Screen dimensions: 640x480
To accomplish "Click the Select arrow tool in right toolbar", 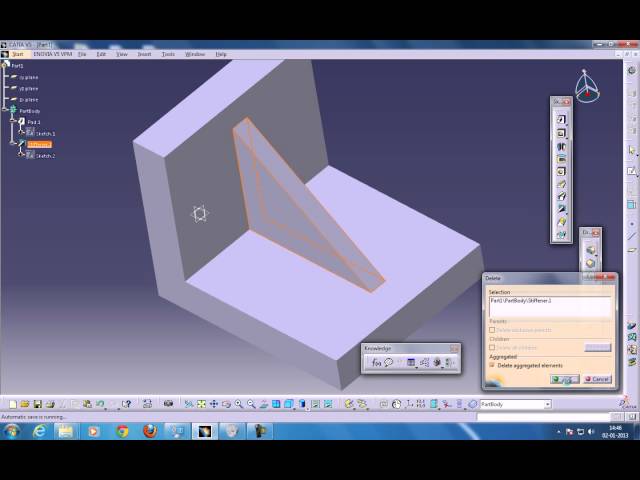I will coord(632,151).
